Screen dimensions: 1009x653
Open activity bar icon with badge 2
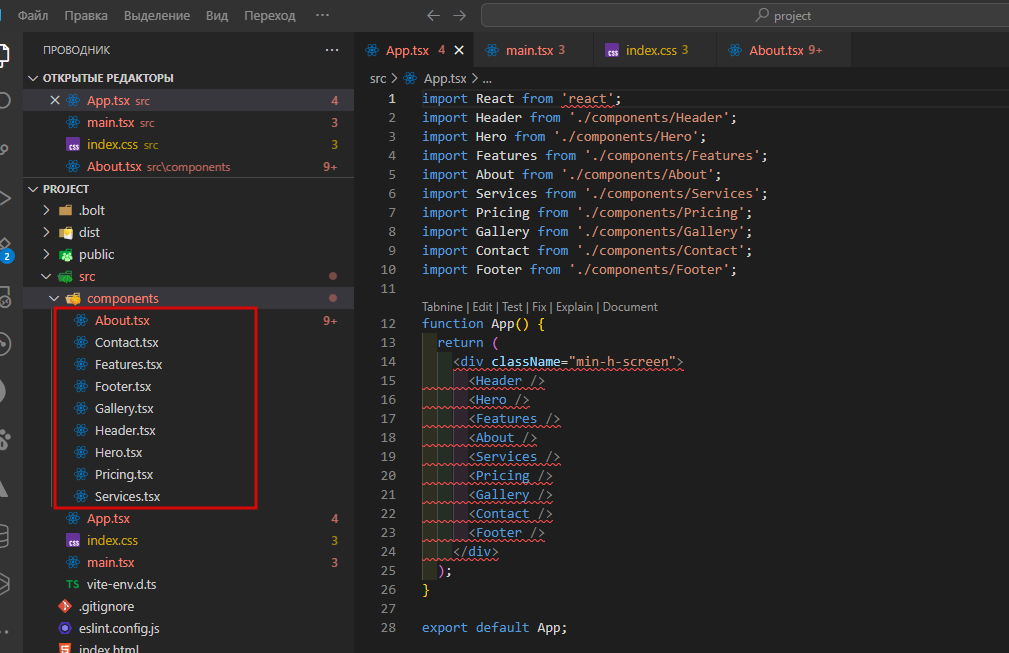click(x=6, y=250)
